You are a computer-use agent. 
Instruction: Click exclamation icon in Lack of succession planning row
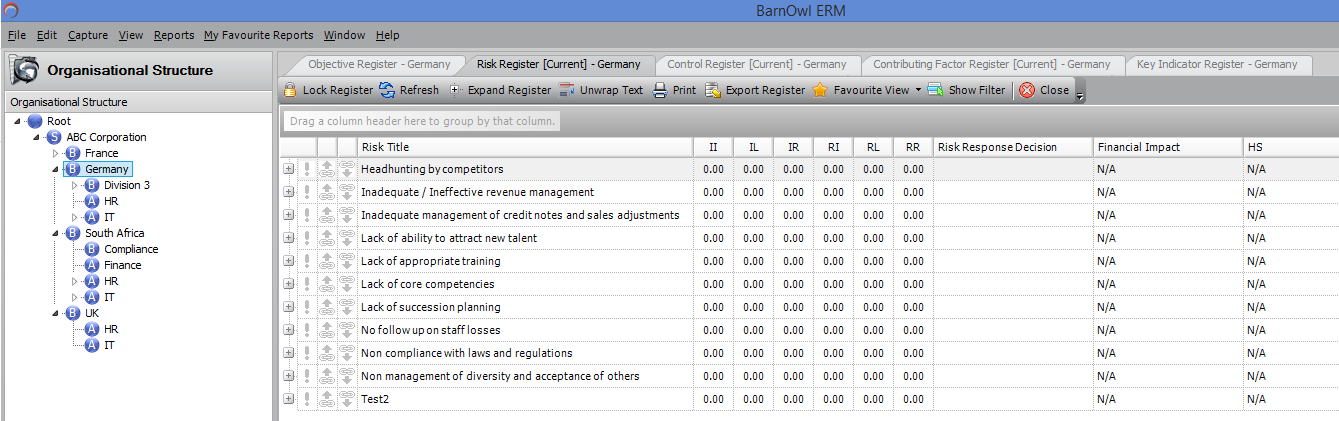coord(308,307)
